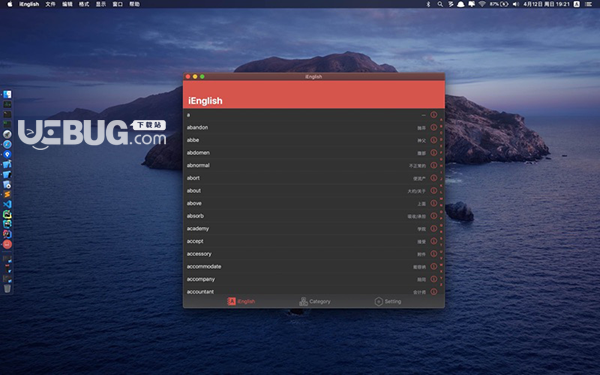Open Visual Studio Code in Dock
This screenshot has width=600, height=375.
(x=7, y=204)
